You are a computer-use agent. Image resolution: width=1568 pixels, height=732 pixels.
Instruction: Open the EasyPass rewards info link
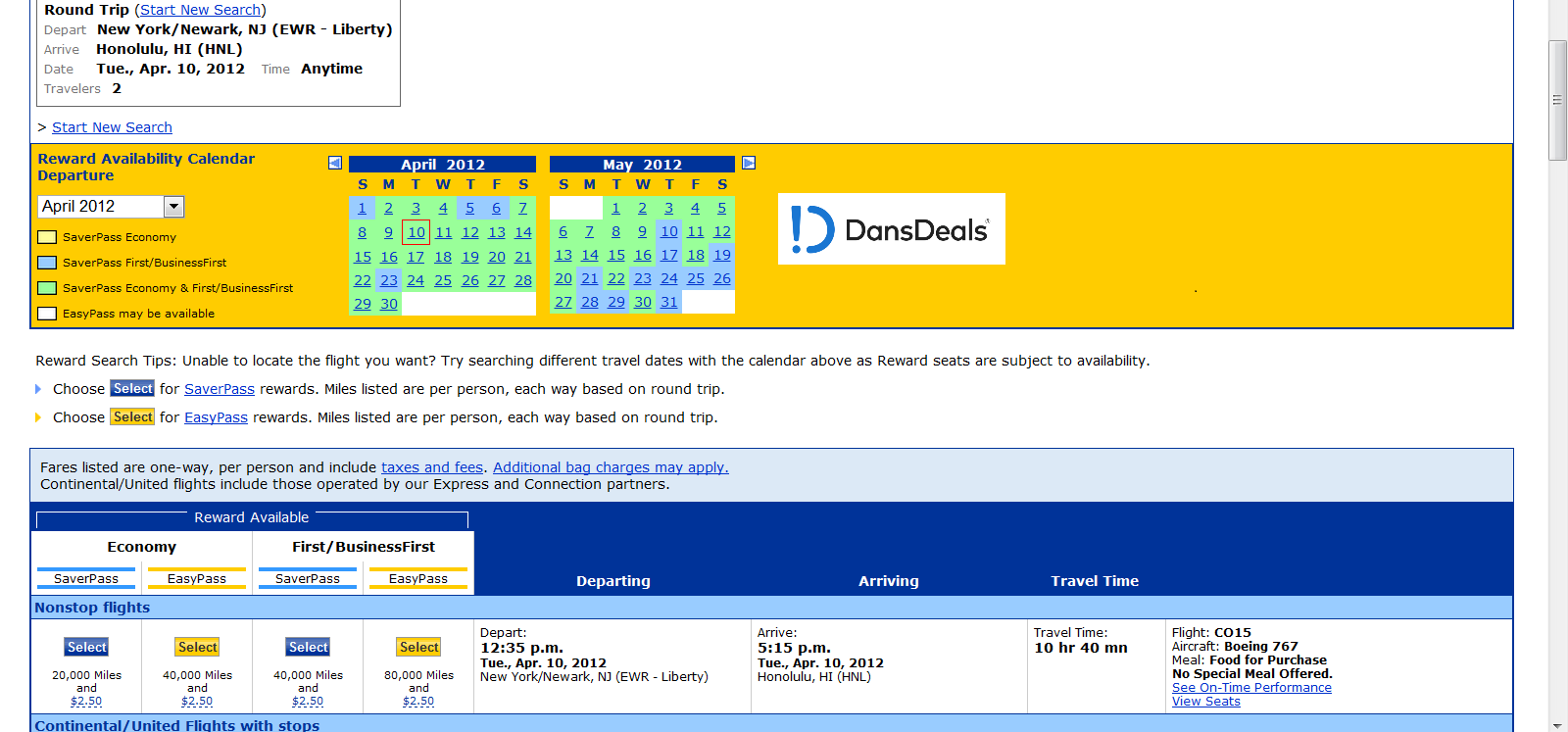coord(216,417)
